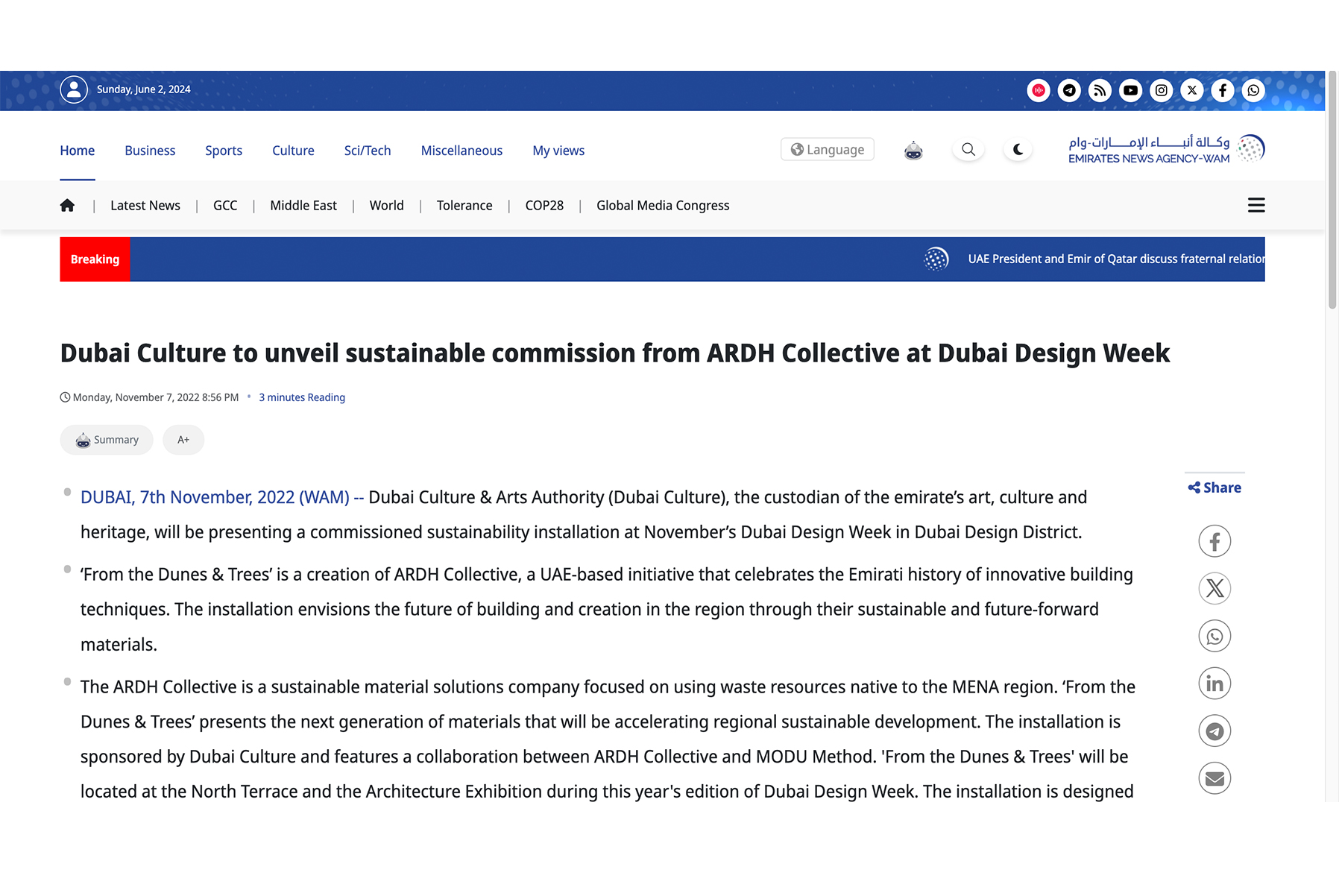Toggle dark mode with moon icon

click(1018, 149)
